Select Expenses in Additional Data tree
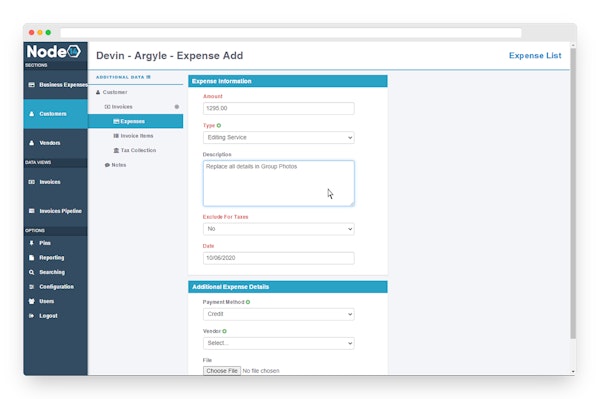This screenshot has height=399, width=600. pos(135,121)
